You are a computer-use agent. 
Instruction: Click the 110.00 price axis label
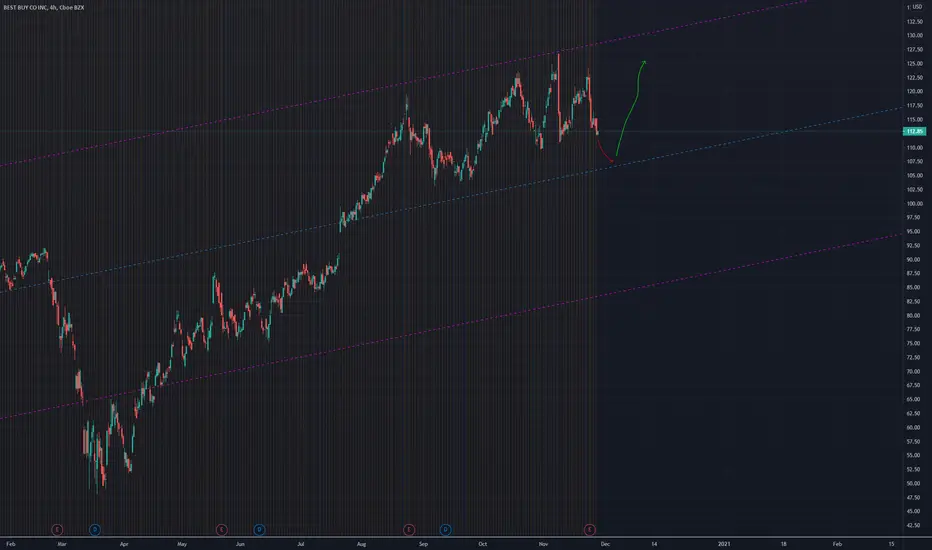[914, 147]
